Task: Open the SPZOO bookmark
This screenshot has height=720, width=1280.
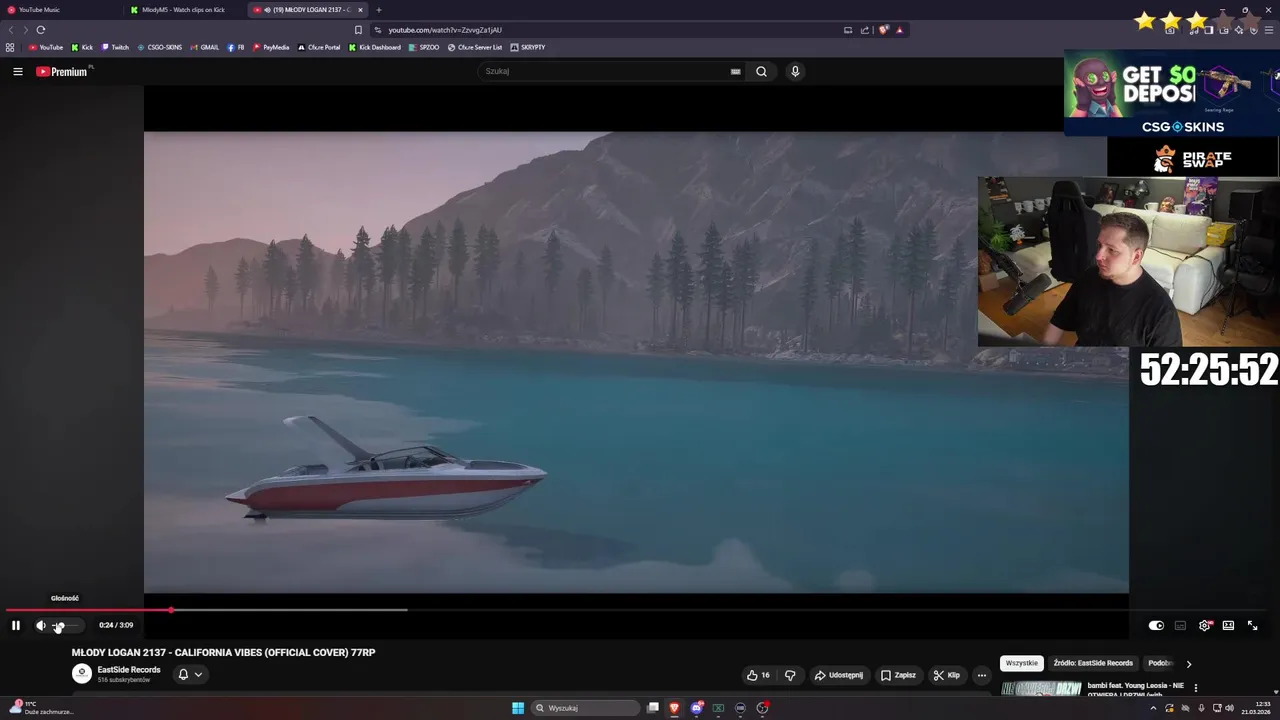Action: [424, 47]
